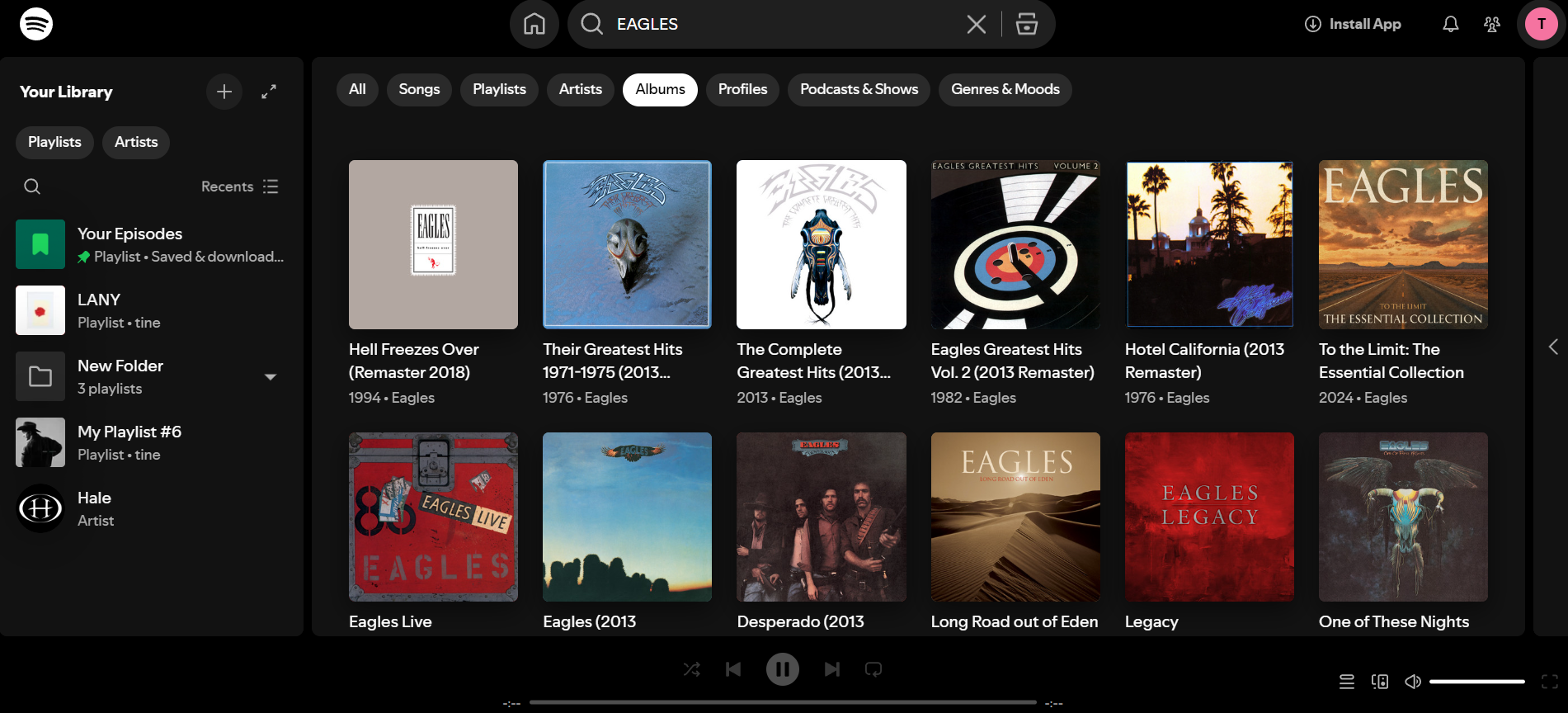Screen dimensions: 1568x713
Task: Open Eagles Greatest Hits Vol. 2 cover
Action: [1015, 244]
